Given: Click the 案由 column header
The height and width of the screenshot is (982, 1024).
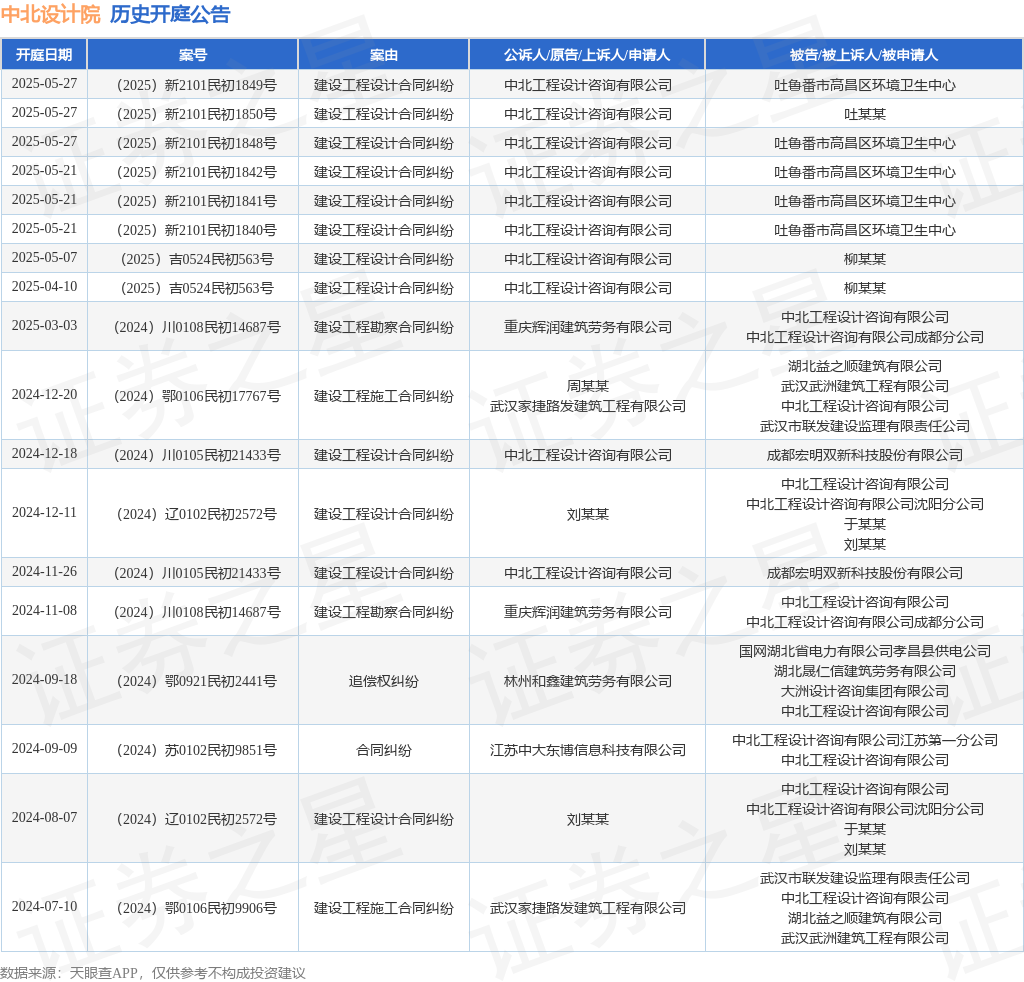Looking at the screenshot, I should [383, 55].
